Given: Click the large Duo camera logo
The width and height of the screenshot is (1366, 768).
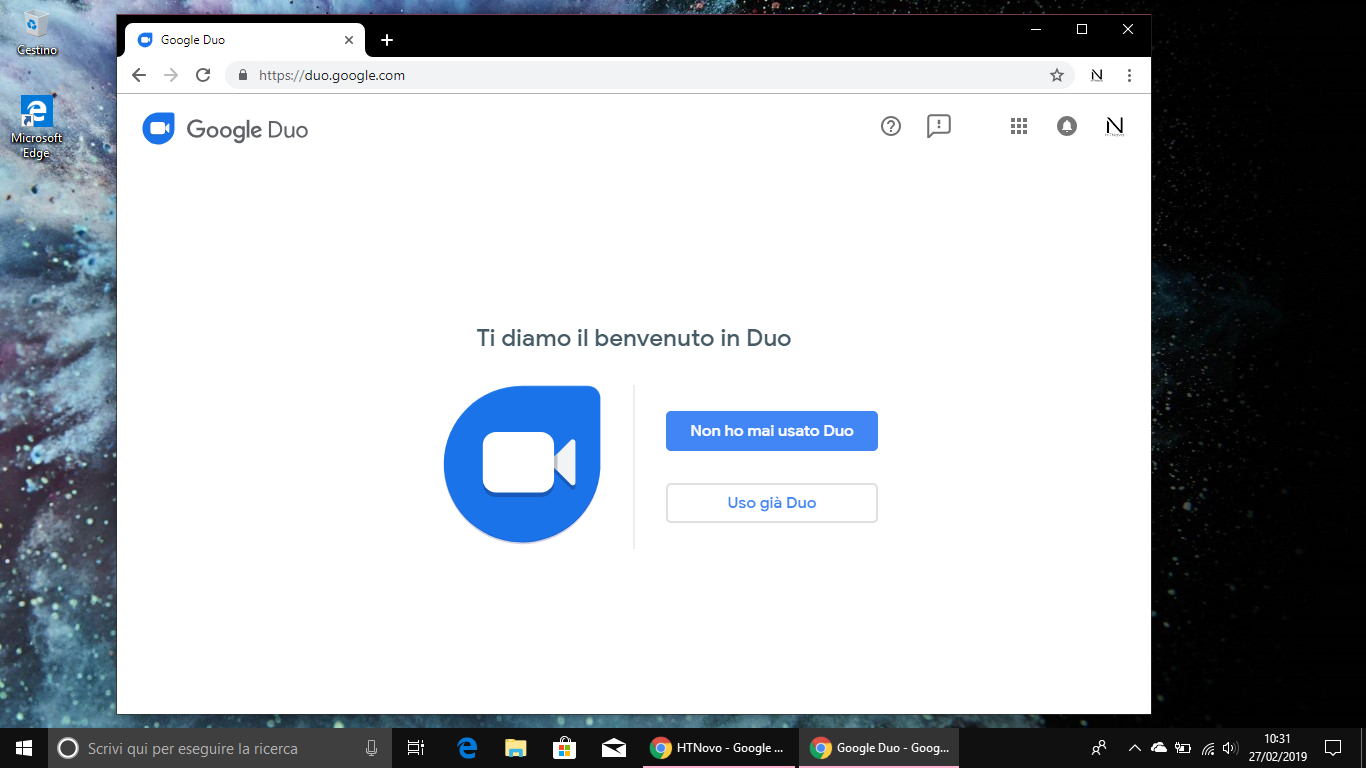Looking at the screenshot, I should (x=522, y=464).
